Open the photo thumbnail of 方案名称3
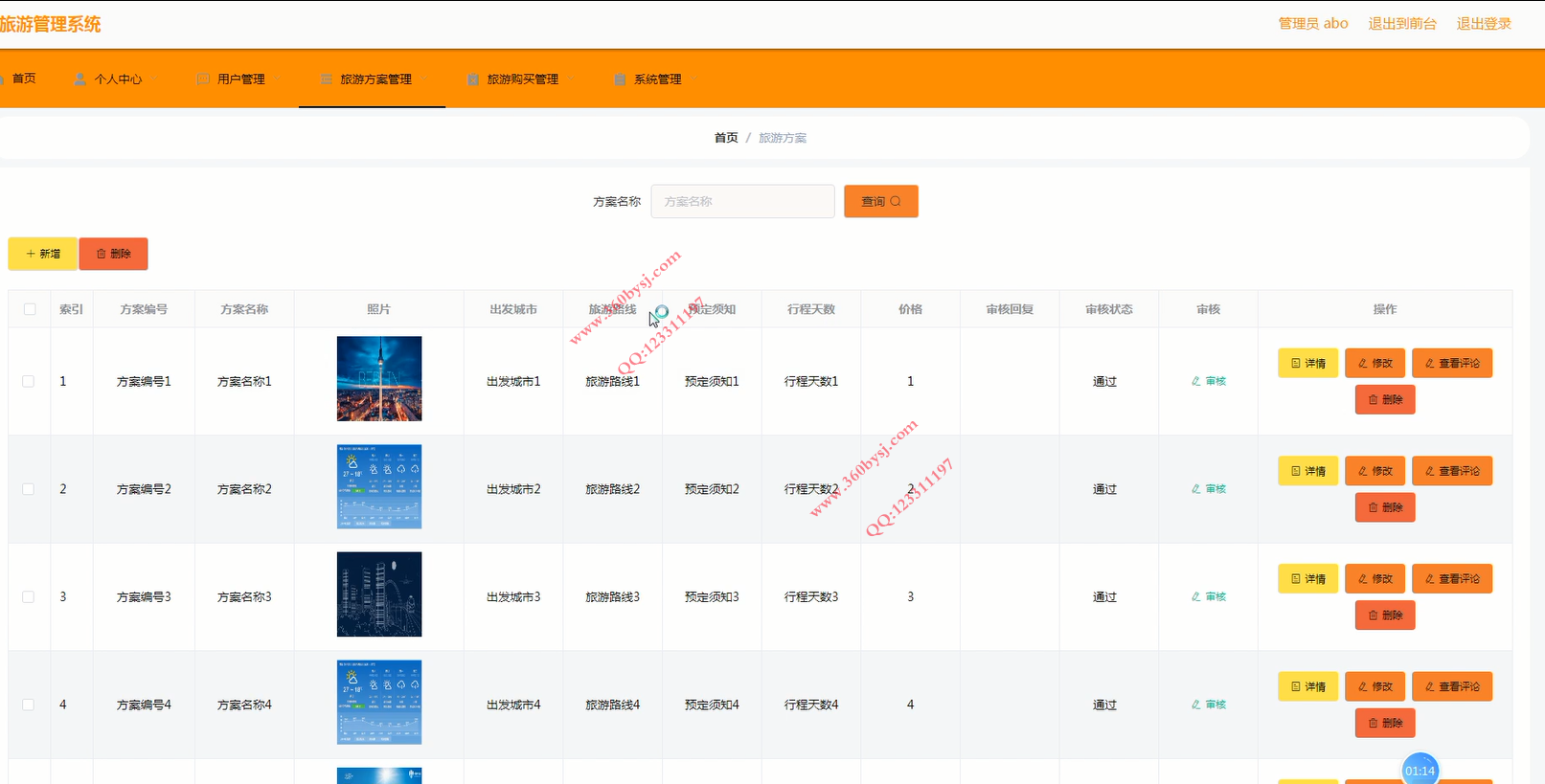Image resolution: width=1545 pixels, height=784 pixels. click(379, 594)
